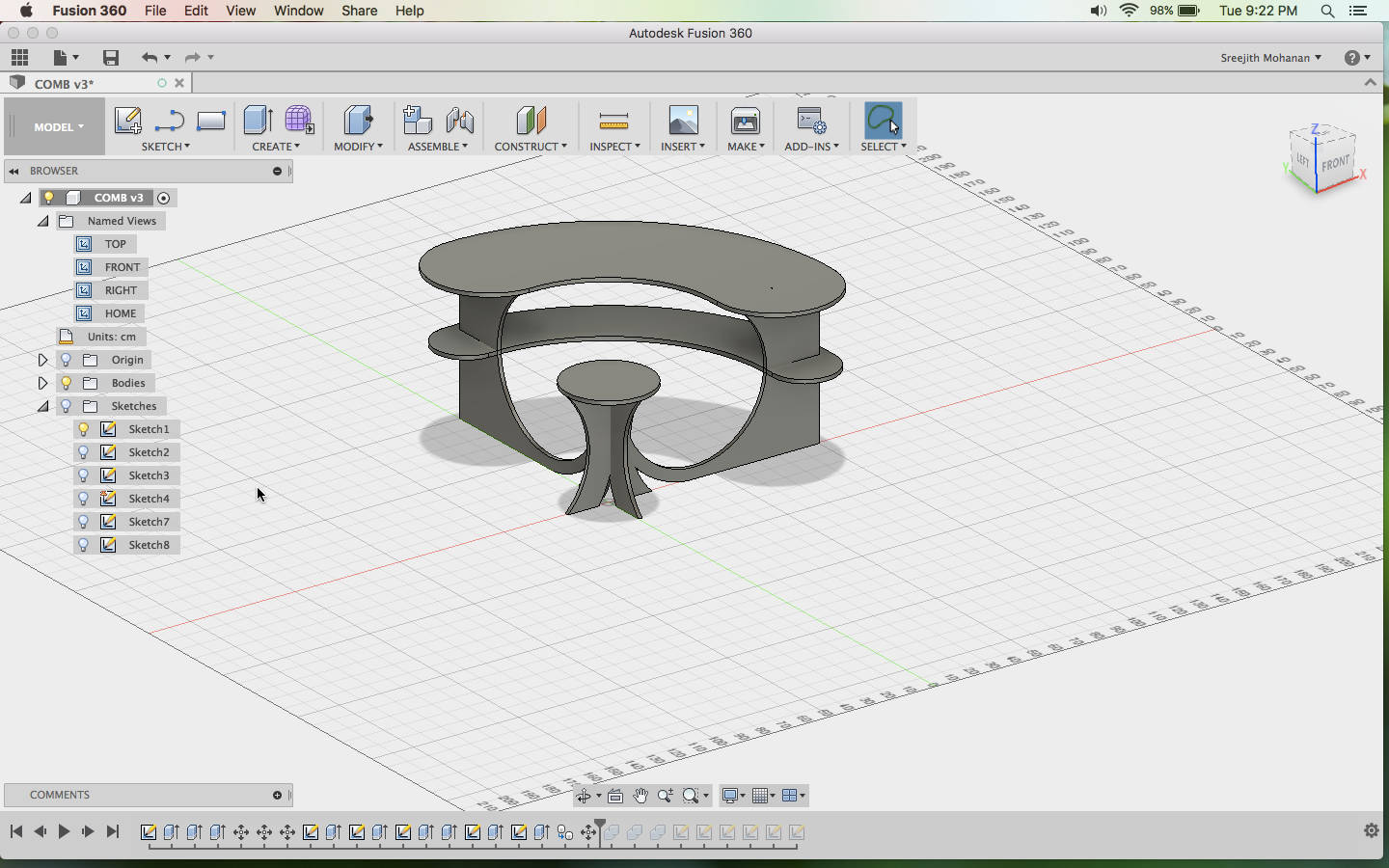Select the Rectangle sketch tool icon

(210, 121)
